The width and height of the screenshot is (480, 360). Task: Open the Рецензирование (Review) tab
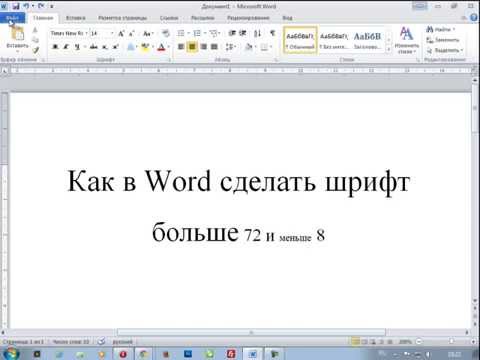pyautogui.click(x=248, y=18)
